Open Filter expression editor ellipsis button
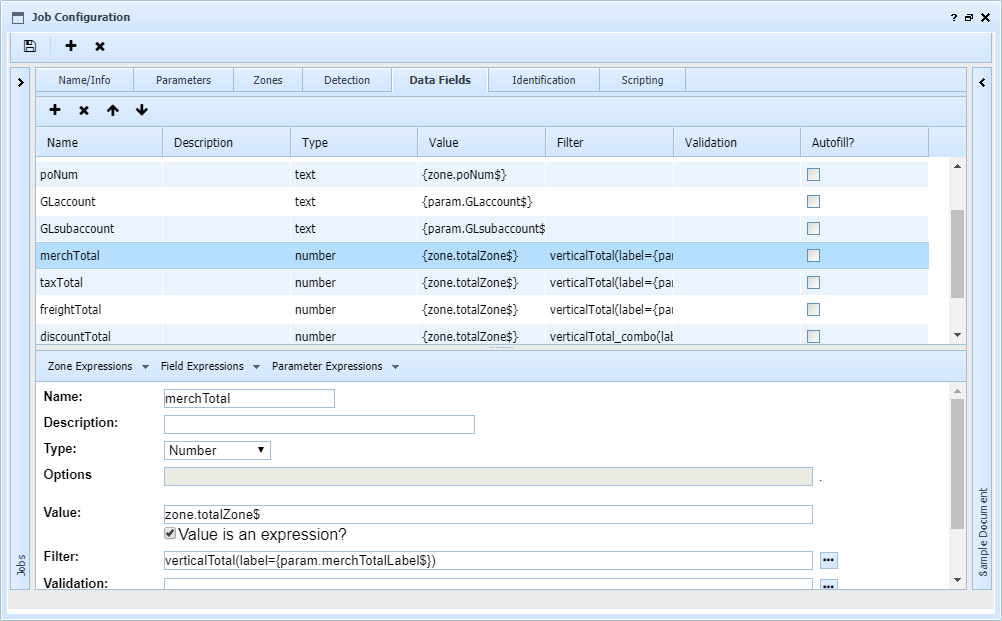Viewport: 1002px width, 621px height. pyautogui.click(x=828, y=560)
